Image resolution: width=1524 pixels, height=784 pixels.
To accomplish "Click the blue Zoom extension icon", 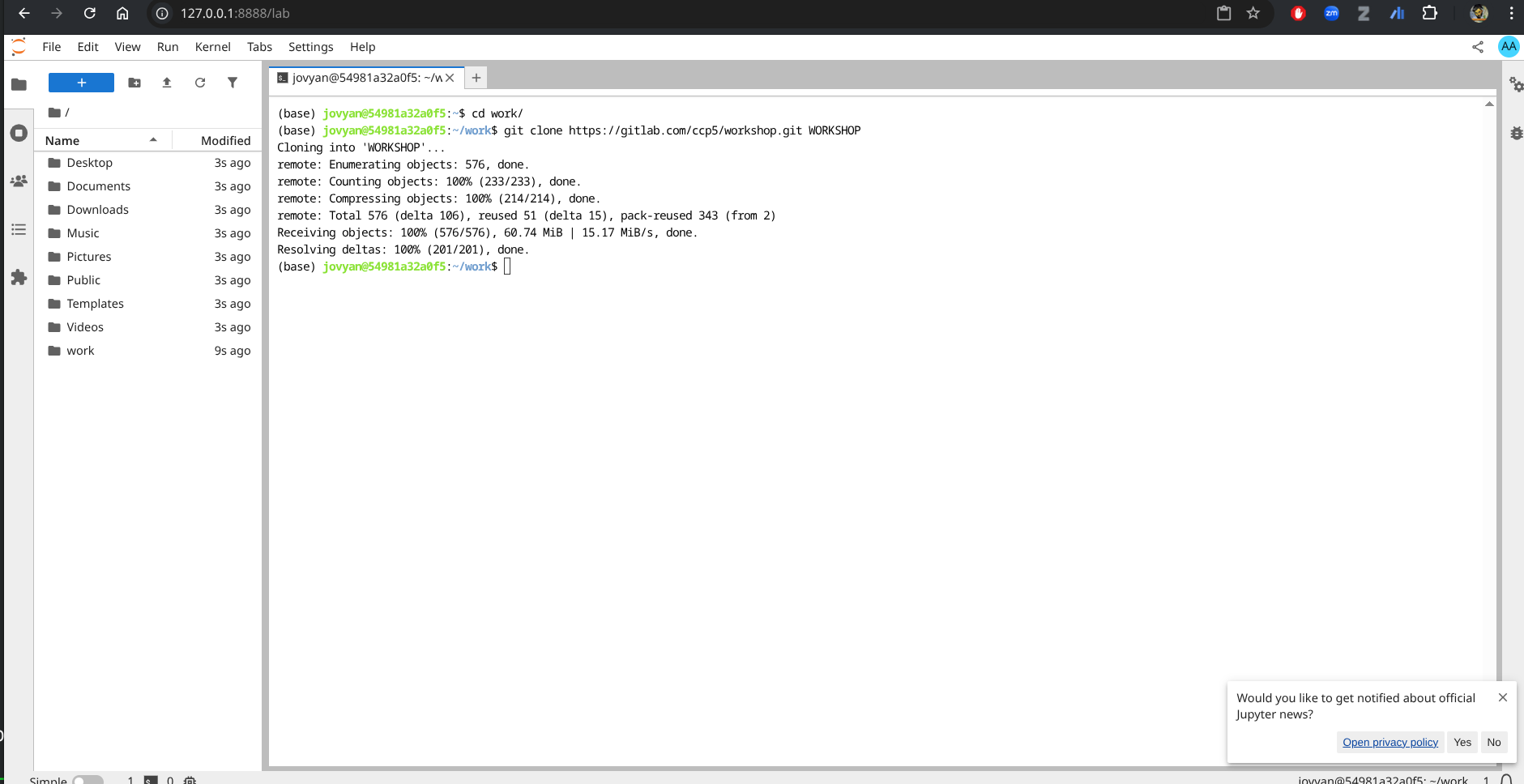I will coord(1331,13).
